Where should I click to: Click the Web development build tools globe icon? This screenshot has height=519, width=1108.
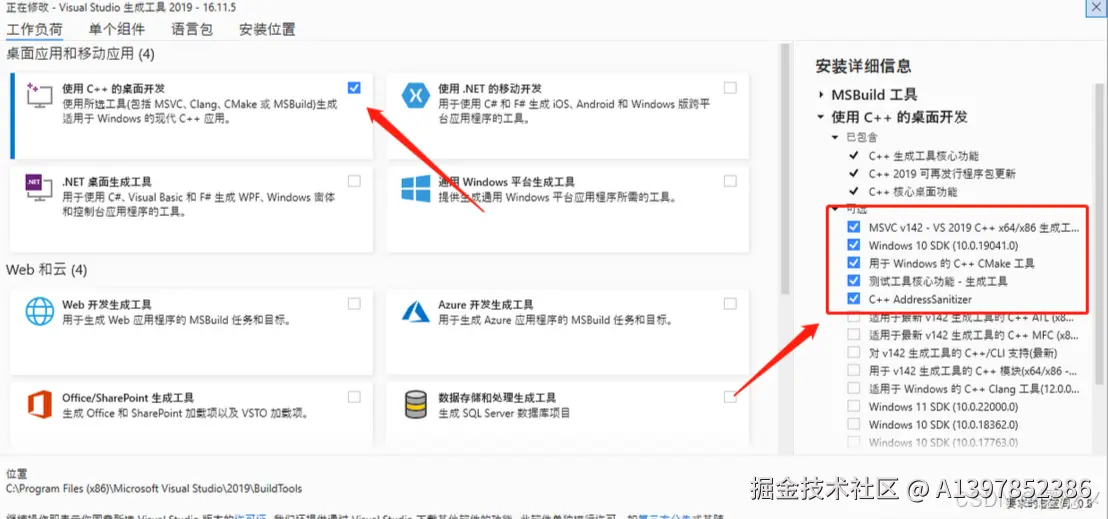click(40, 311)
